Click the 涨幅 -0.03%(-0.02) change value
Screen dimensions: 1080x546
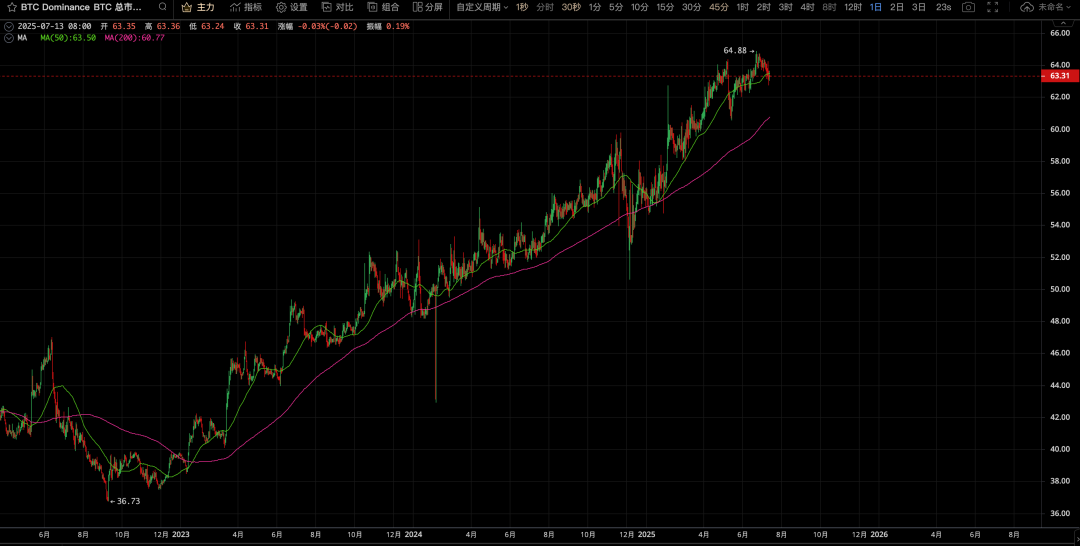[319, 26]
